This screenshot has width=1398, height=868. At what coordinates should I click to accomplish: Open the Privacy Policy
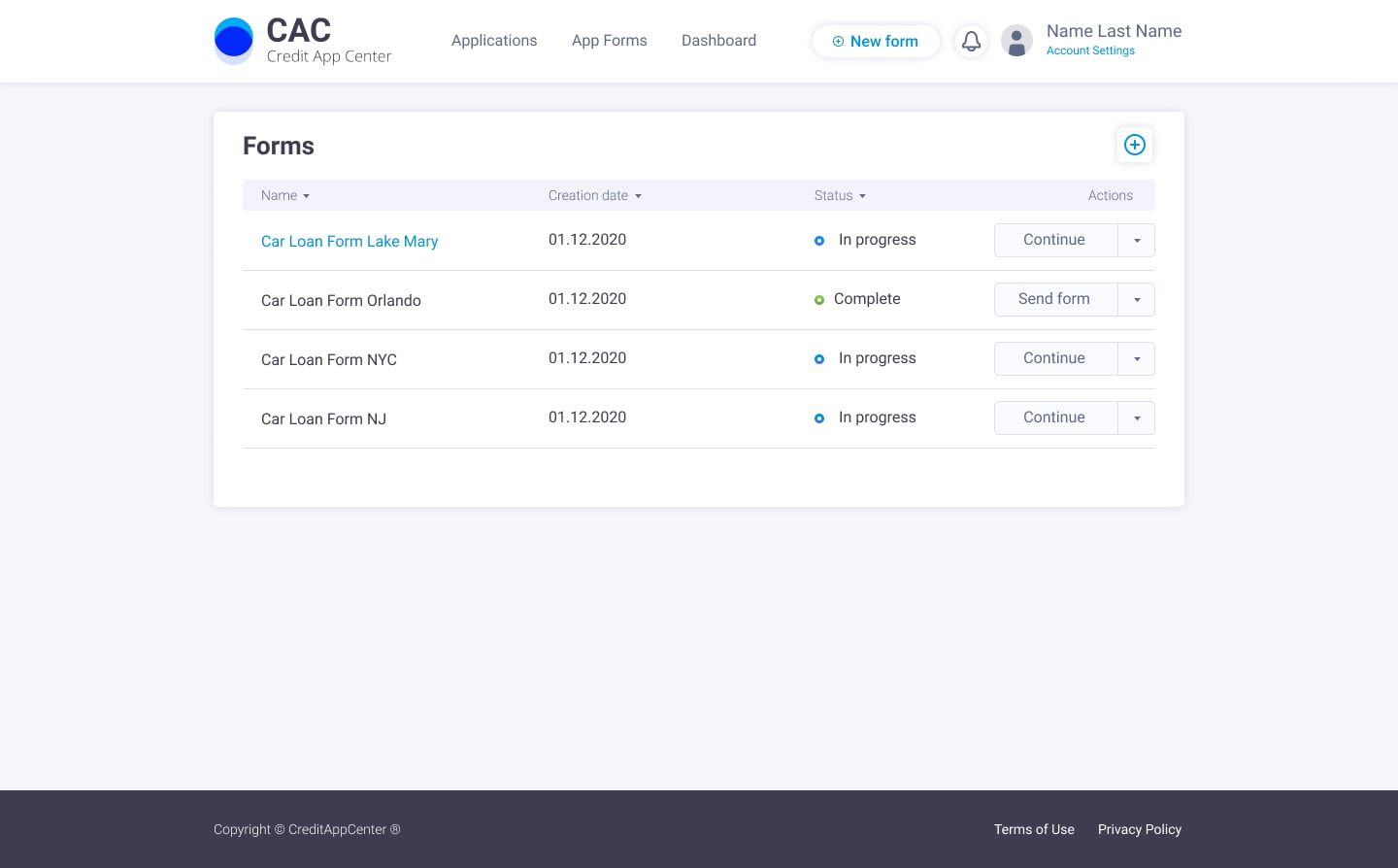point(1140,829)
